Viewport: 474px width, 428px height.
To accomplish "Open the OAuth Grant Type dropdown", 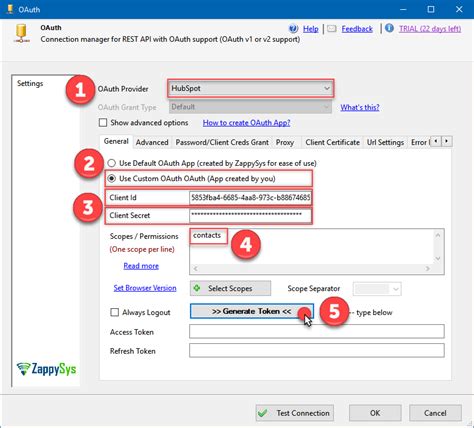I will click(250, 107).
